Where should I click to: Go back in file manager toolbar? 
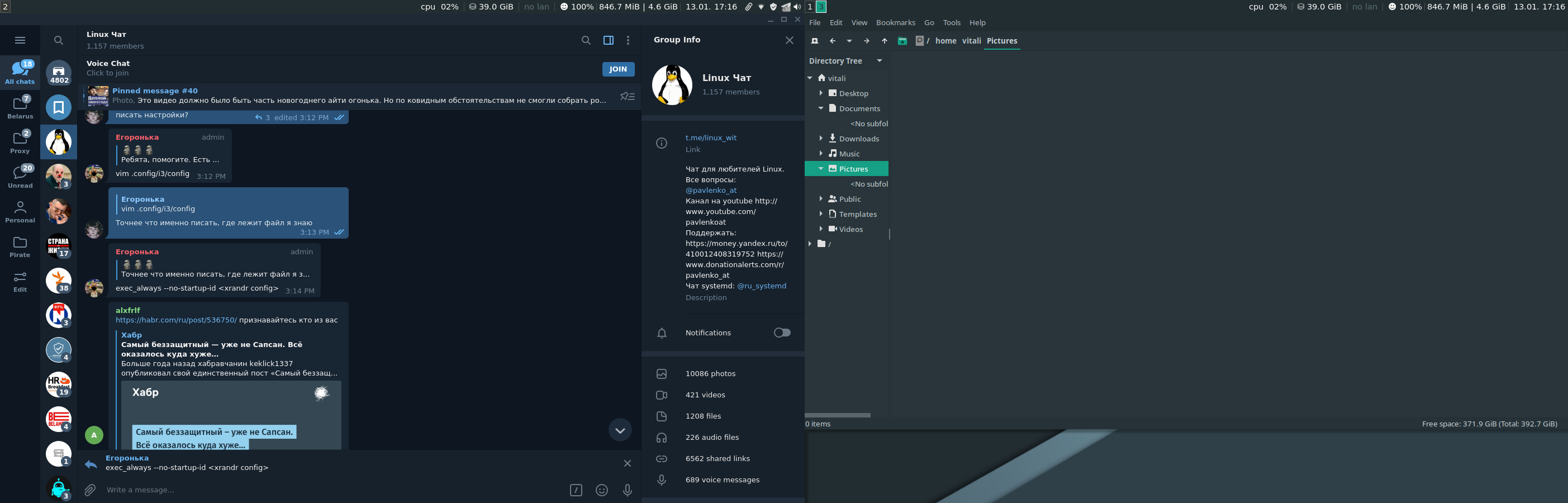tap(833, 41)
